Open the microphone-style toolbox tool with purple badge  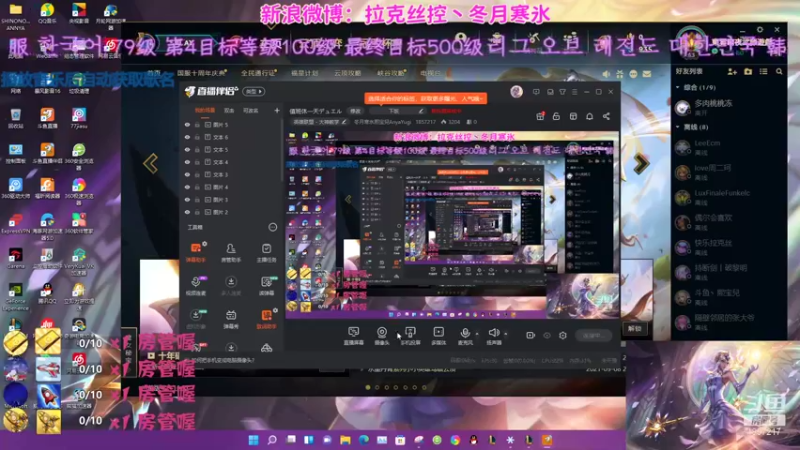pos(196,285)
